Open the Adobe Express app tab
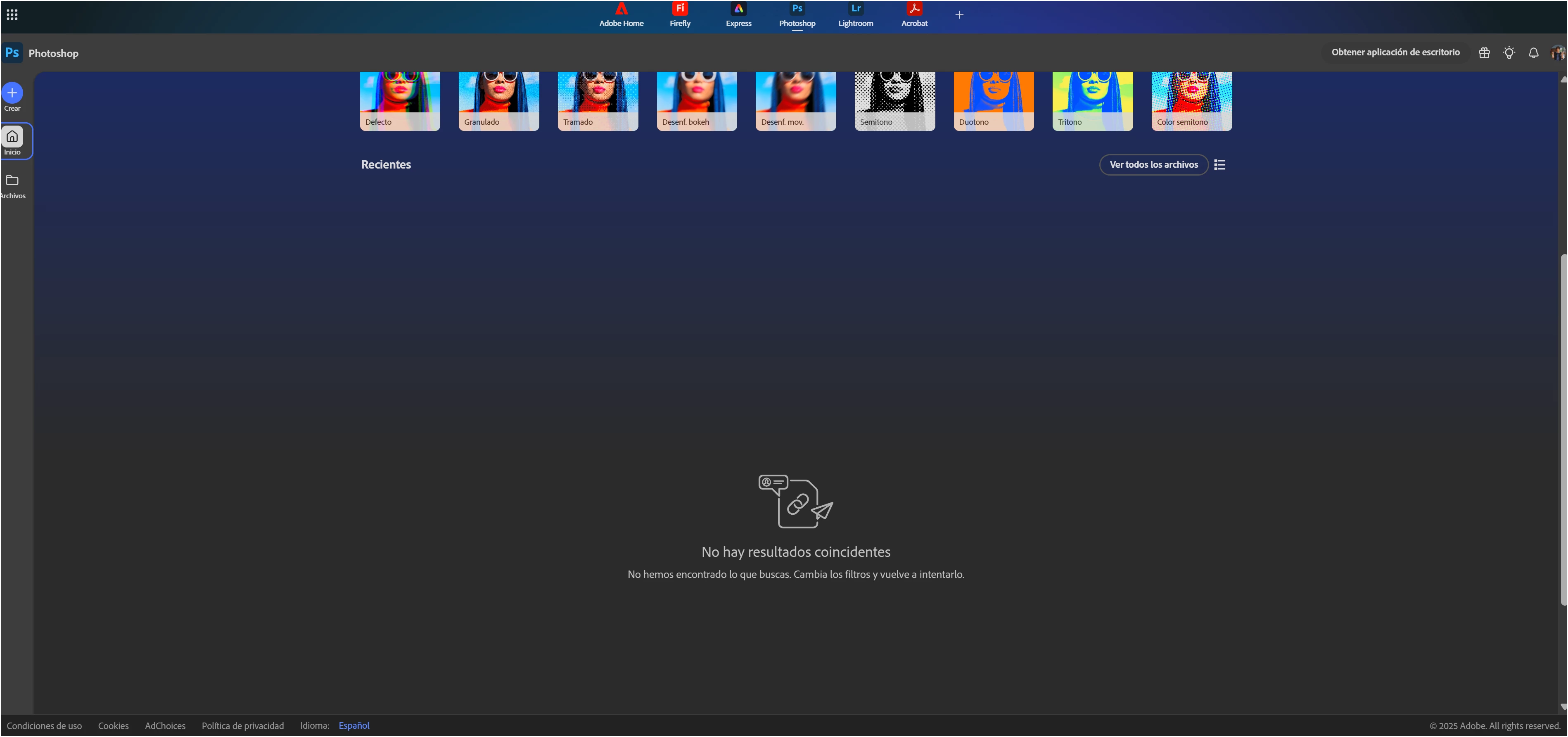Screen dimensions: 1568x737 738,14
